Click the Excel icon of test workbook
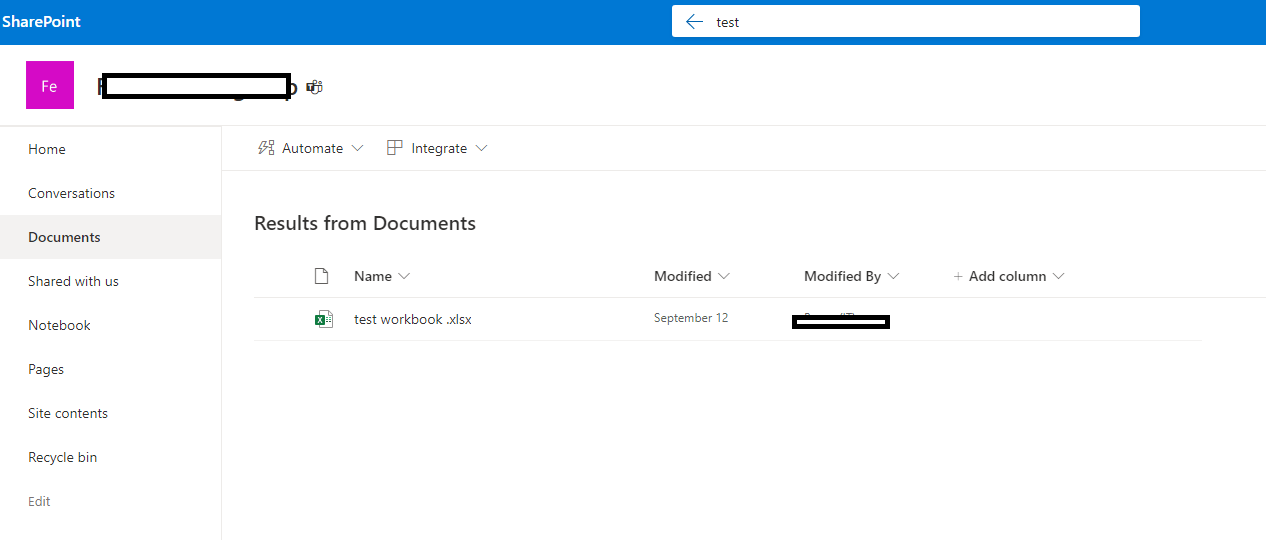Screen dimensions: 1266x540 [x=323, y=319]
